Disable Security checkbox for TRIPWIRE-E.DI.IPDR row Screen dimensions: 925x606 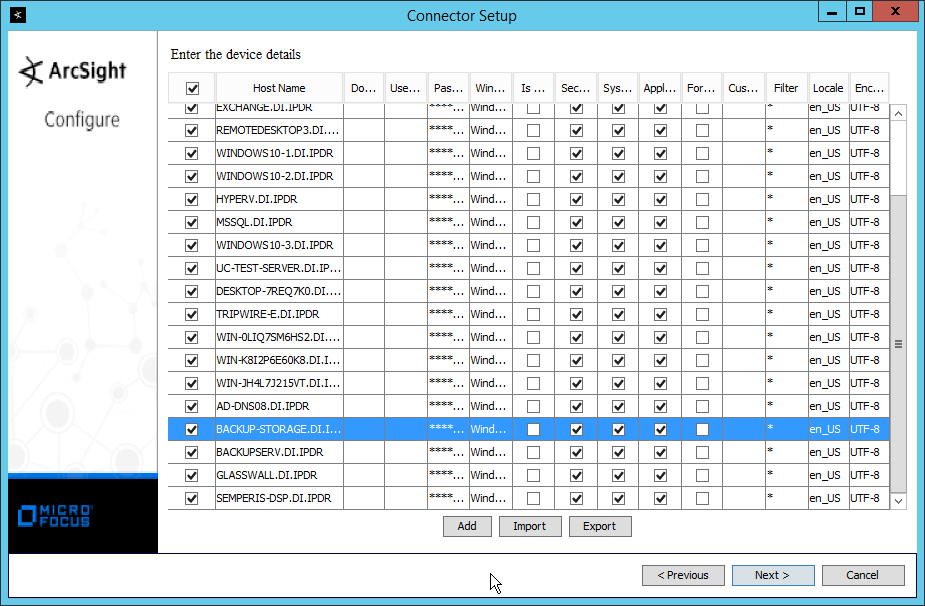(x=576, y=314)
